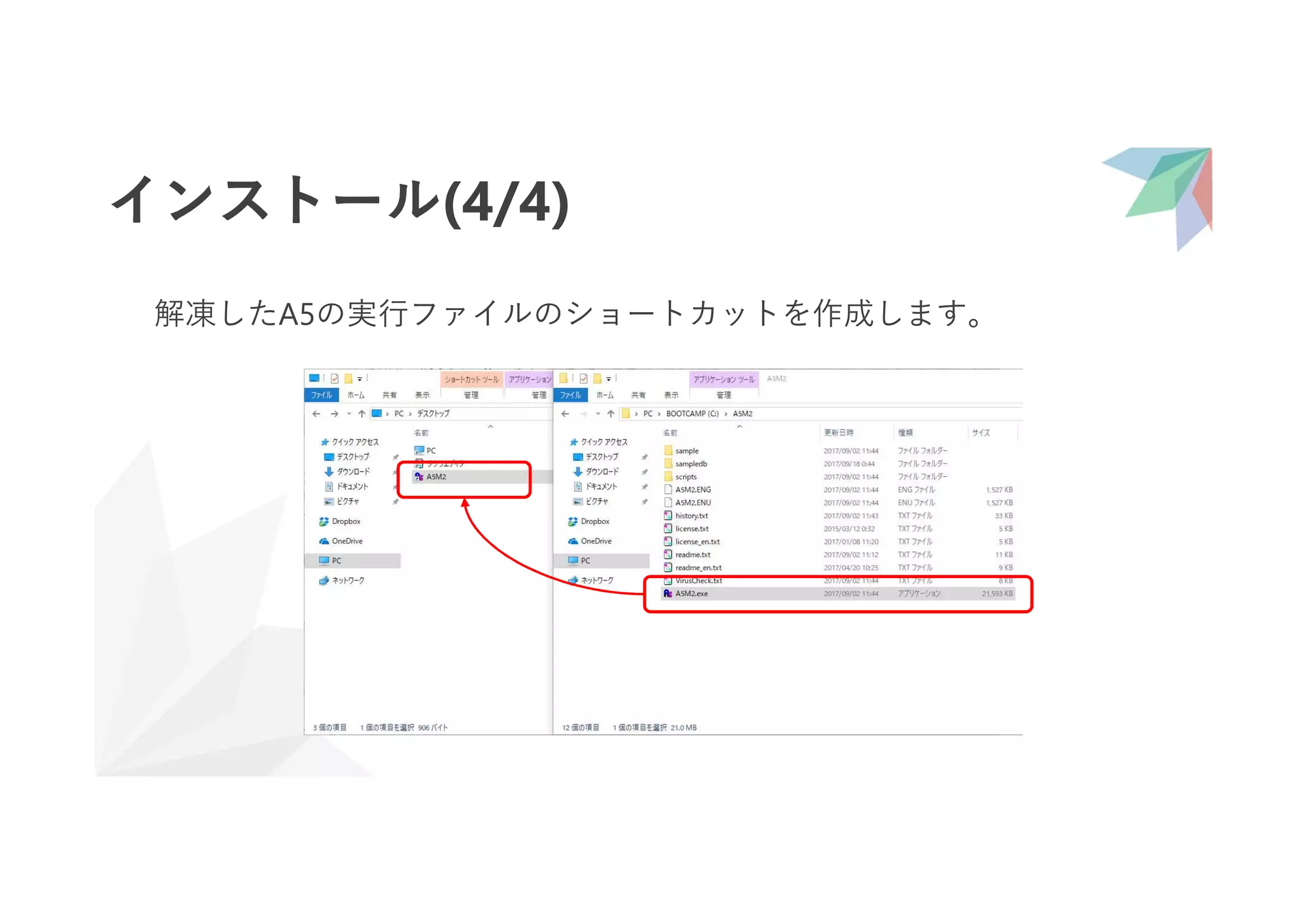Open OneDrive in Desktop window sidebar
This screenshot has width=1307, height=924.
(341, 541)
